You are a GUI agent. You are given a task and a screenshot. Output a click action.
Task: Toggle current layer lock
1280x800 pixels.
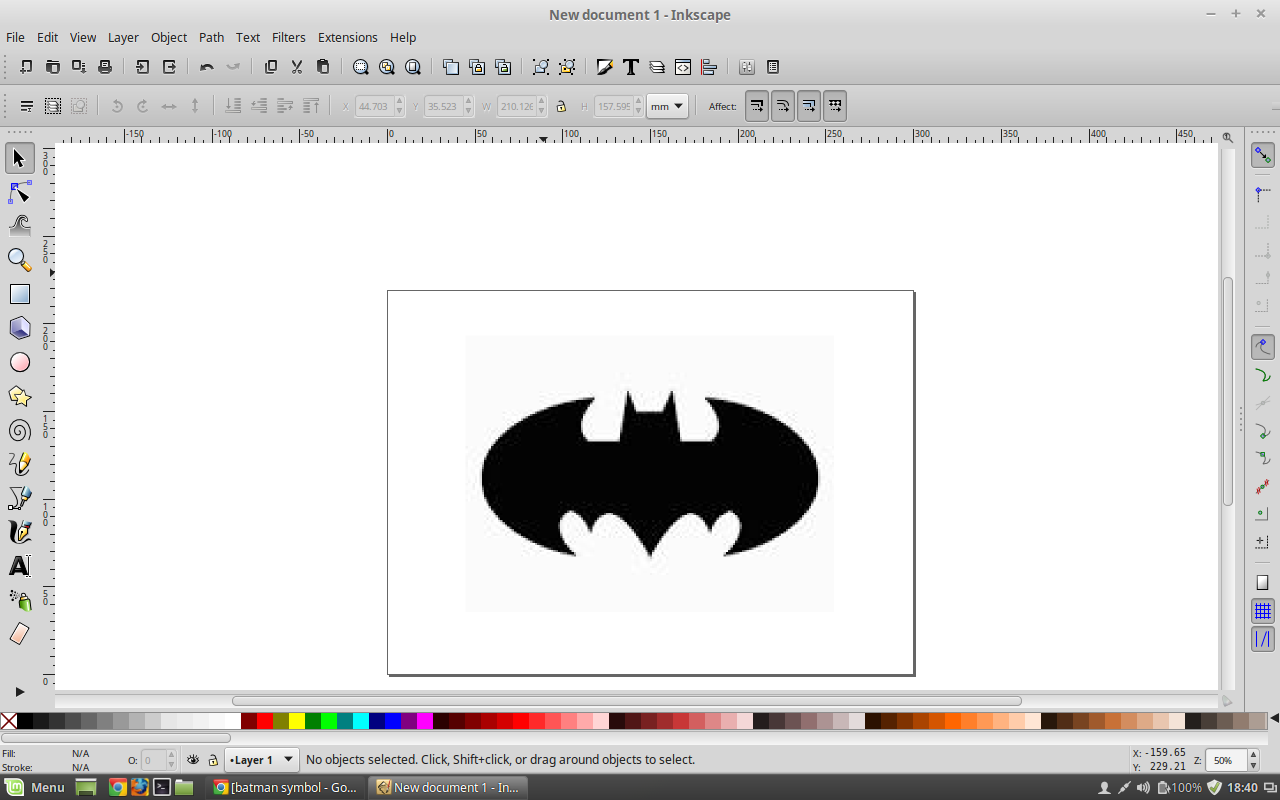click(x=213, y=760)
